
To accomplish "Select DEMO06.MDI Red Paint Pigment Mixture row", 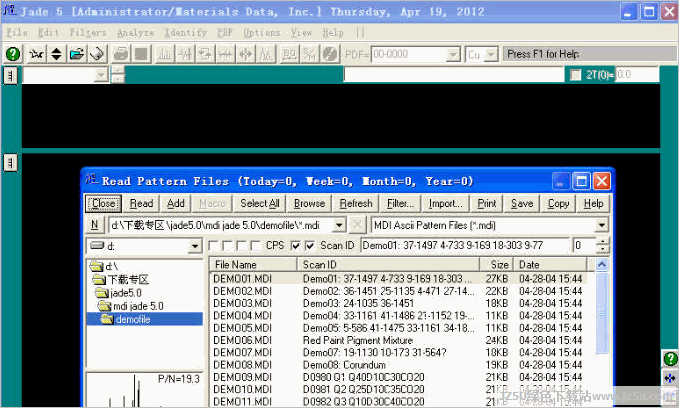I will (x=398, y=340).
